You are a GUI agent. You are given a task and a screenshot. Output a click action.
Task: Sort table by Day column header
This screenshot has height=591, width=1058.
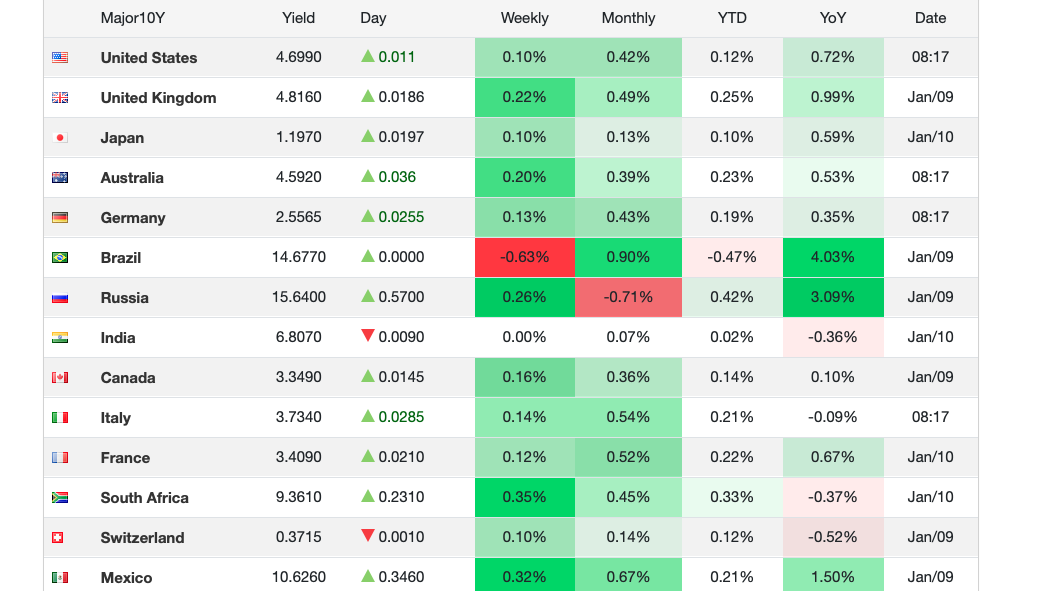pyautogui.click(x=373, y=18)
